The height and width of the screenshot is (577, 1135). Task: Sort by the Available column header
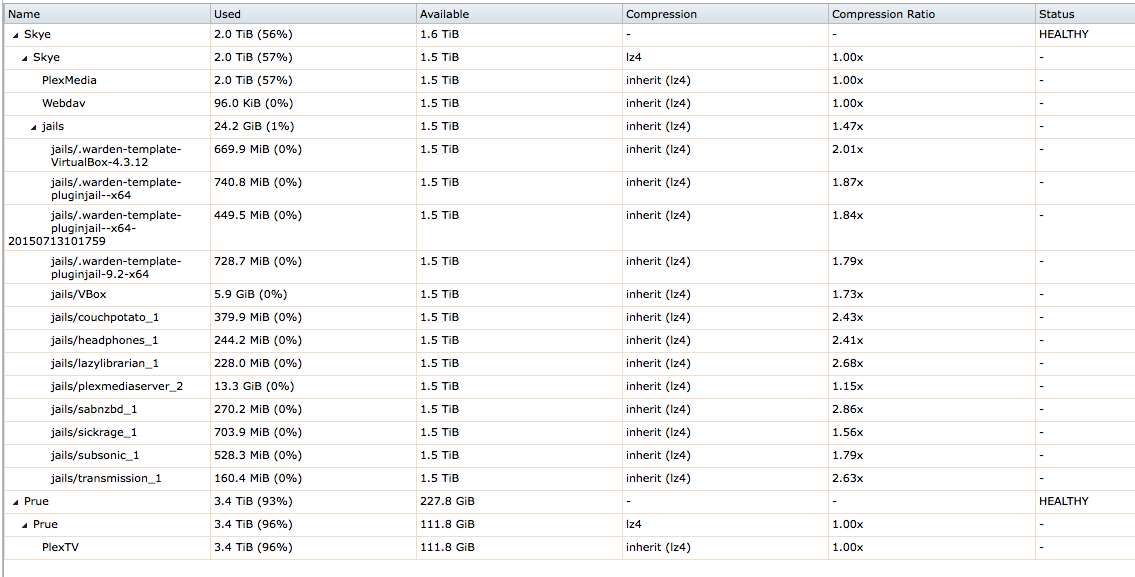(x=519, y=14)
